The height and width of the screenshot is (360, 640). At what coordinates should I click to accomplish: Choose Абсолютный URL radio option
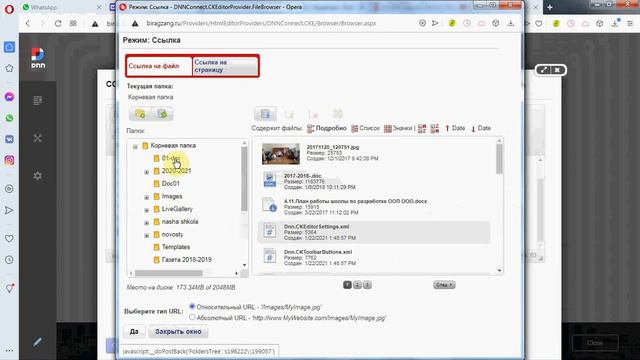point(192,317)
